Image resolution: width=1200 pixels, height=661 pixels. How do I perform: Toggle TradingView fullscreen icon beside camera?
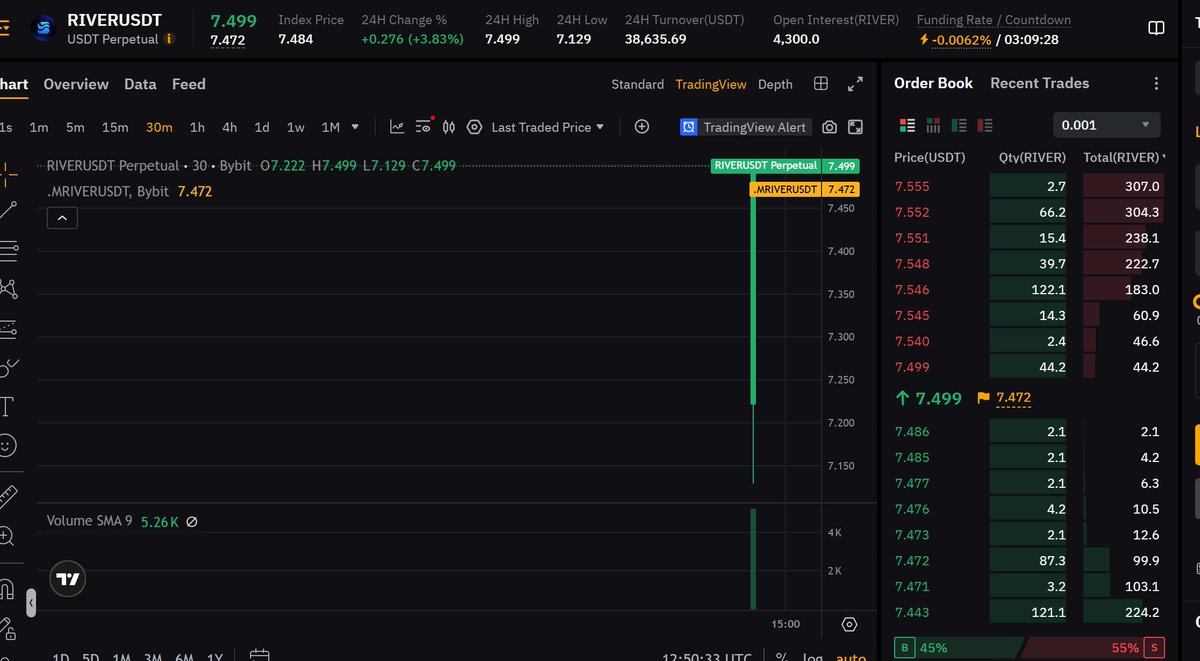point(855,127)
